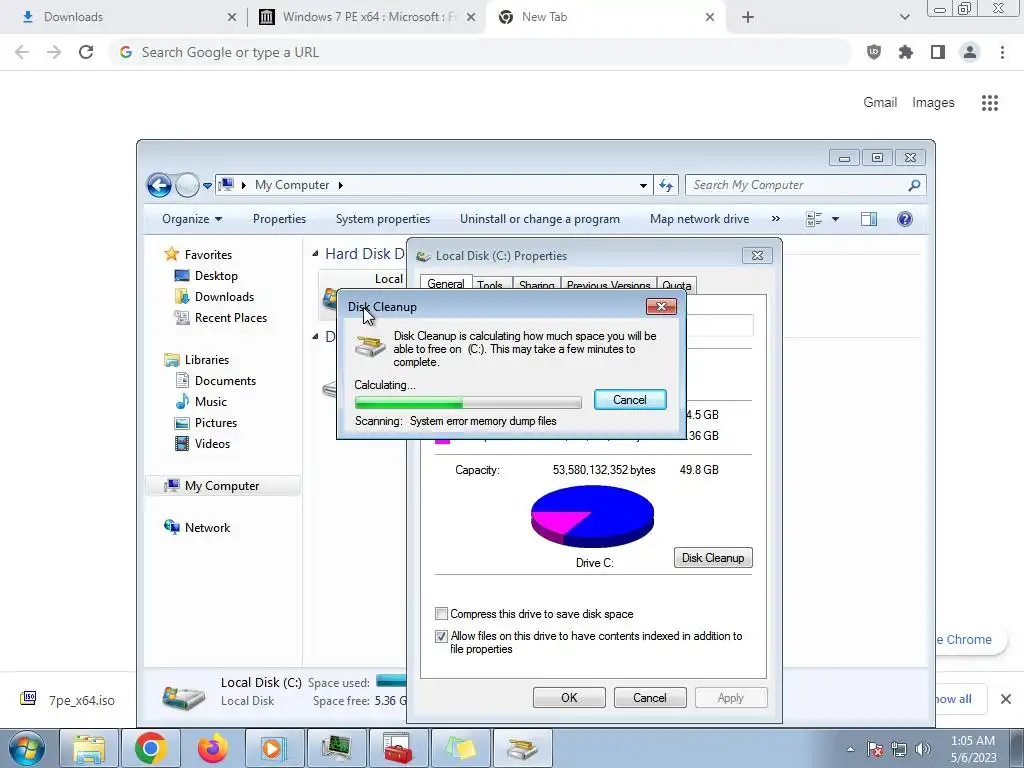Open Documents library
The image size is (1024, 768).
225,381
